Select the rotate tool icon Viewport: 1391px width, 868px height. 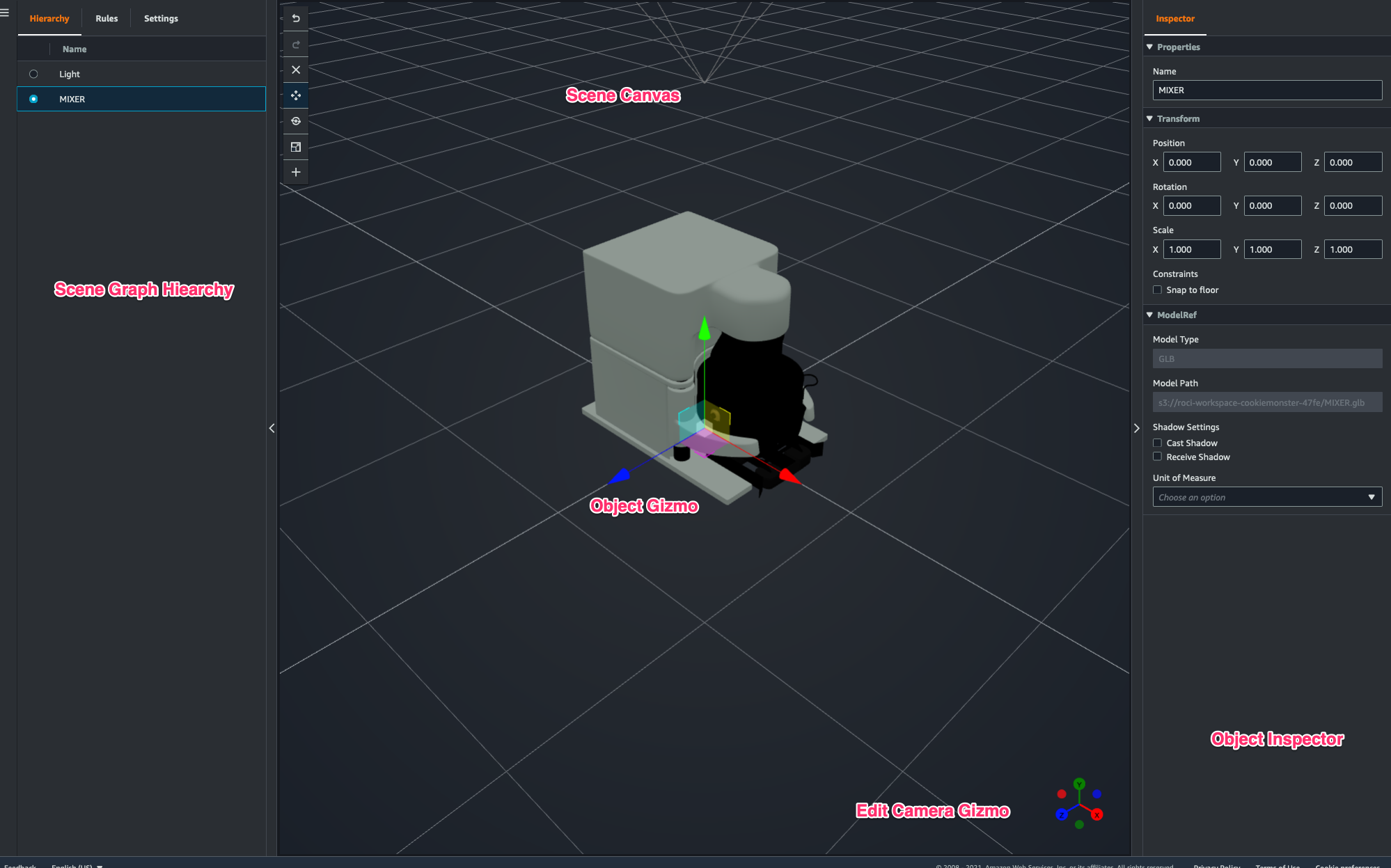(x=296, y=121)
